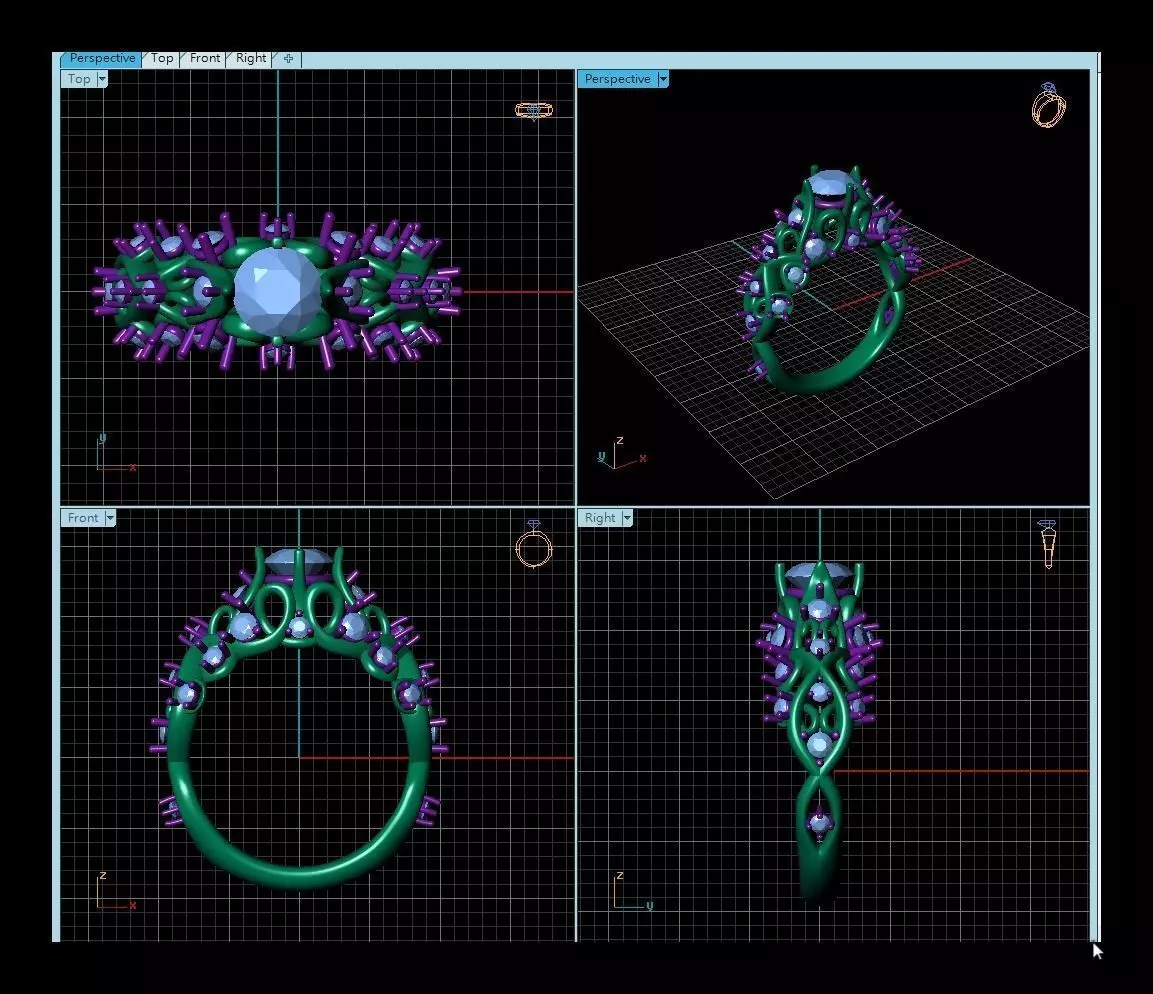Viewport: 1153px width, 994px height.
Task: Open the Top viewport tab
Action: 162,58
